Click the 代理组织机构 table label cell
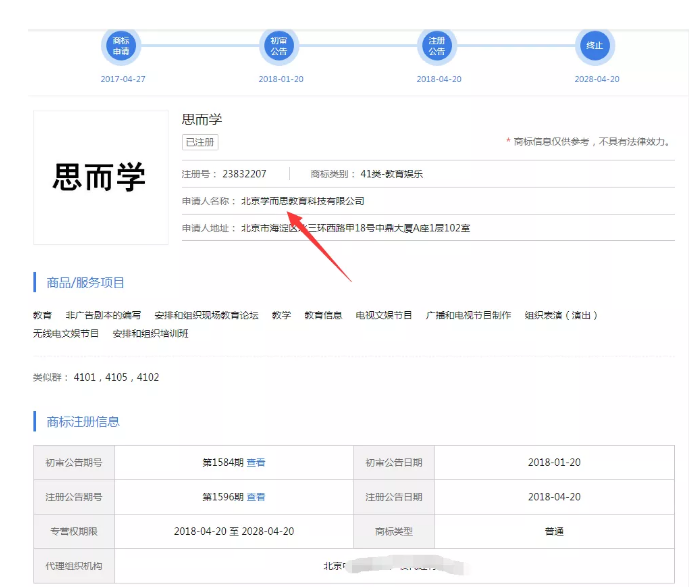Screen dimensions: 697x587 click(x=74, y=566)
